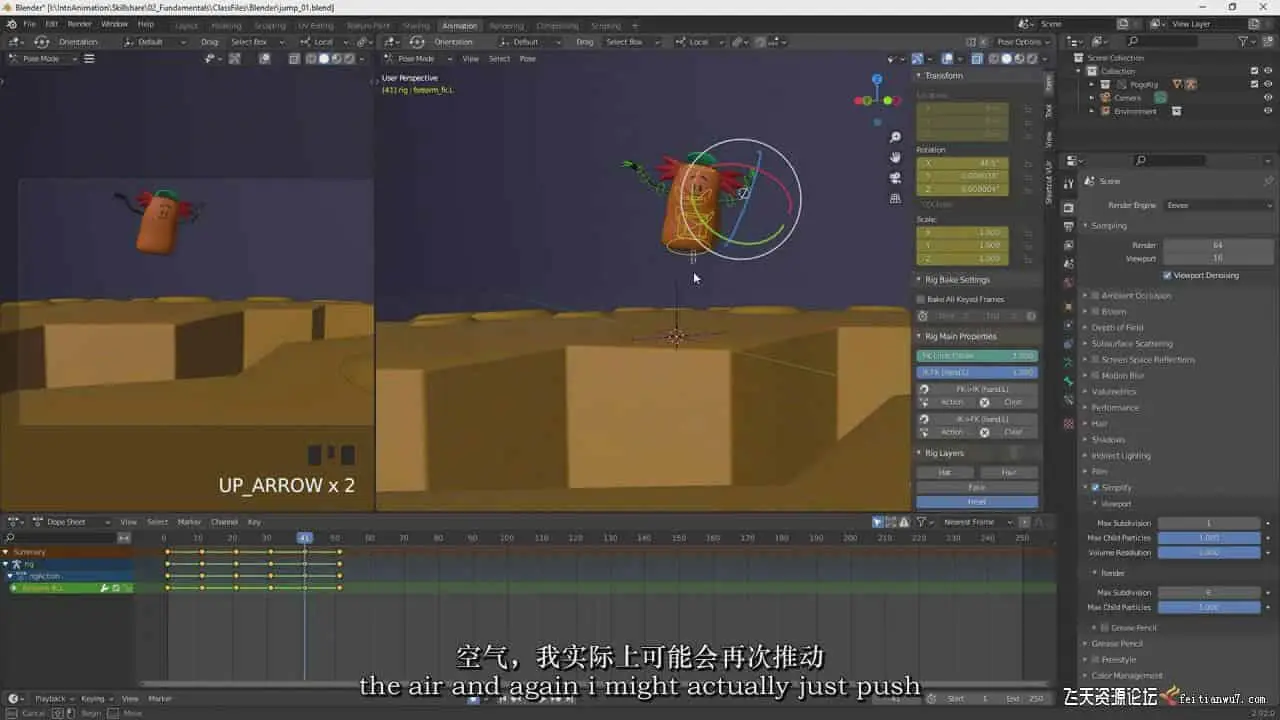Toggle the Simplify checkbox
Screen dimensions: 1280x720
tap(1095, 488)
